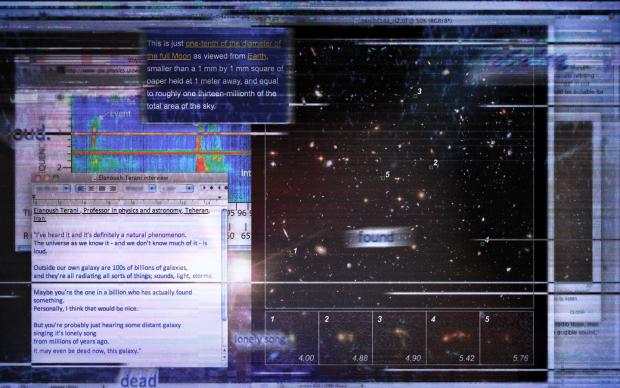The height and width of the screenshot is (388, 620).
Task: Open the Styles dropdown in TextEdit toolbar
Action: coord(52,189)
